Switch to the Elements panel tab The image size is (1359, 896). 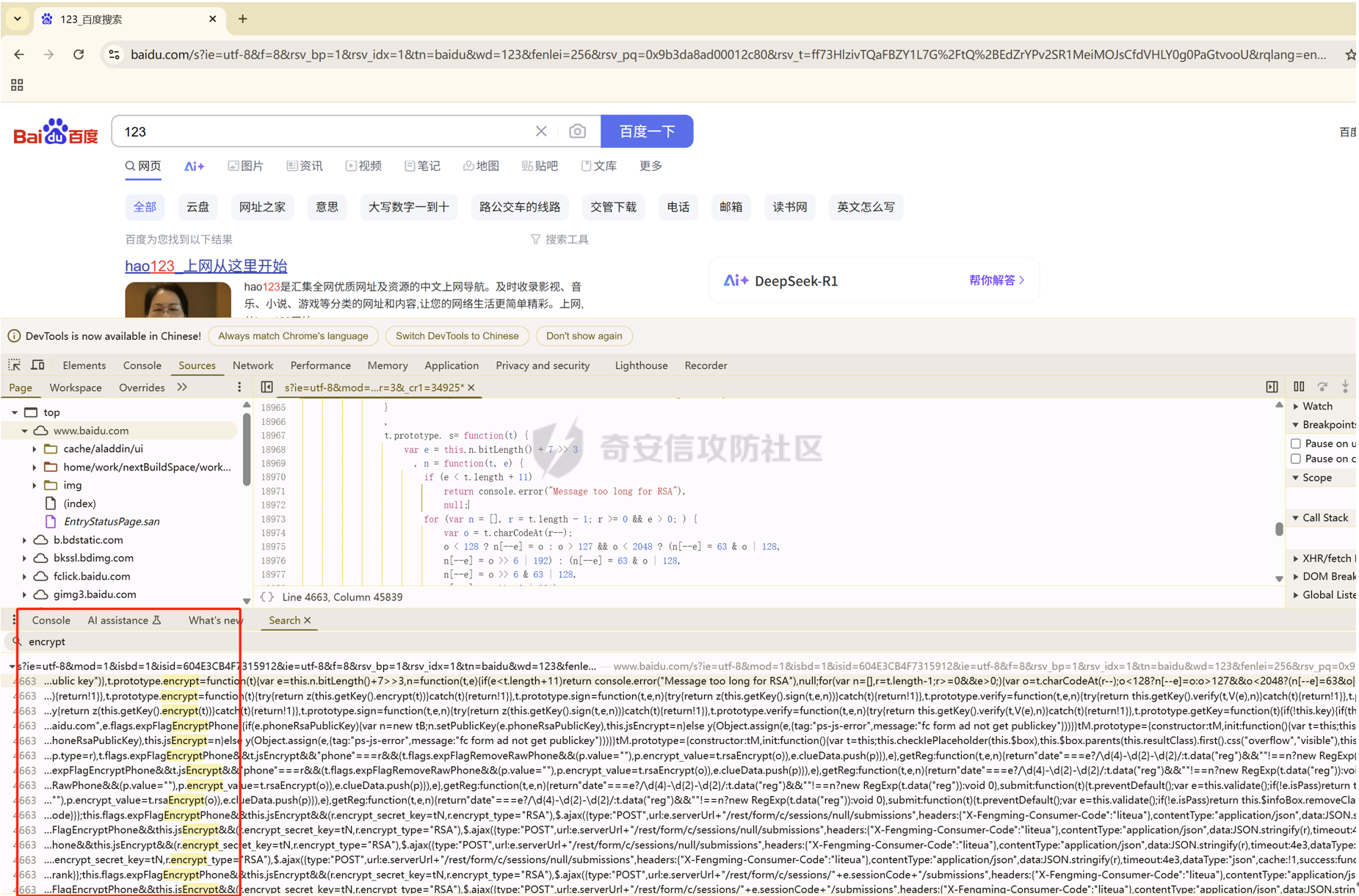point(84,365)
